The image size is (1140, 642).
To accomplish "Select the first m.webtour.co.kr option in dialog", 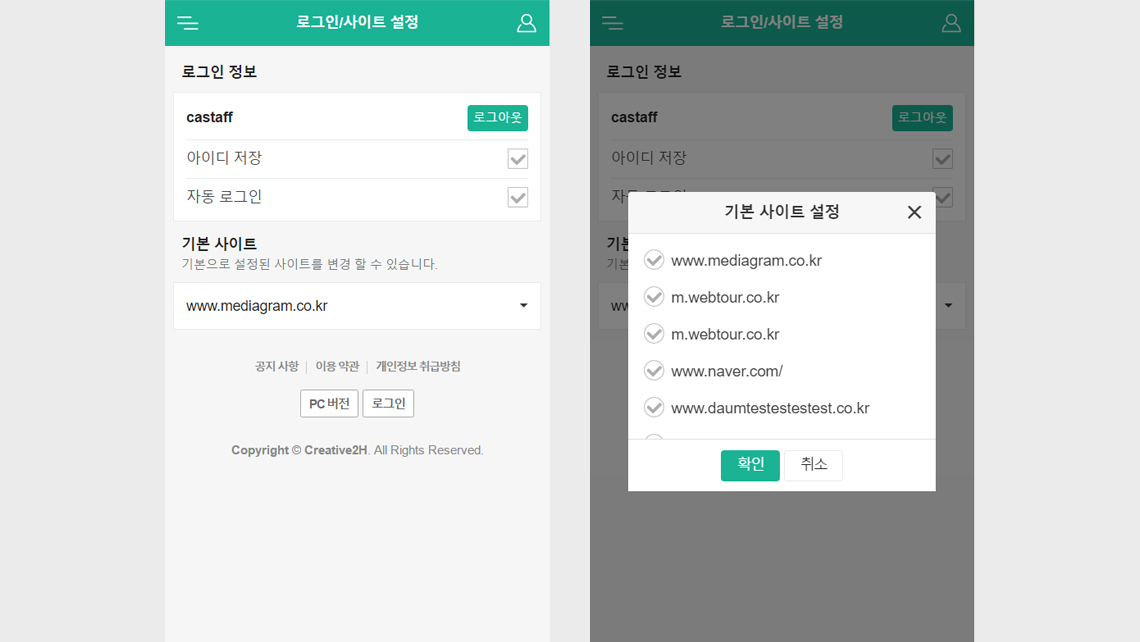I will (x=725, y=298).
